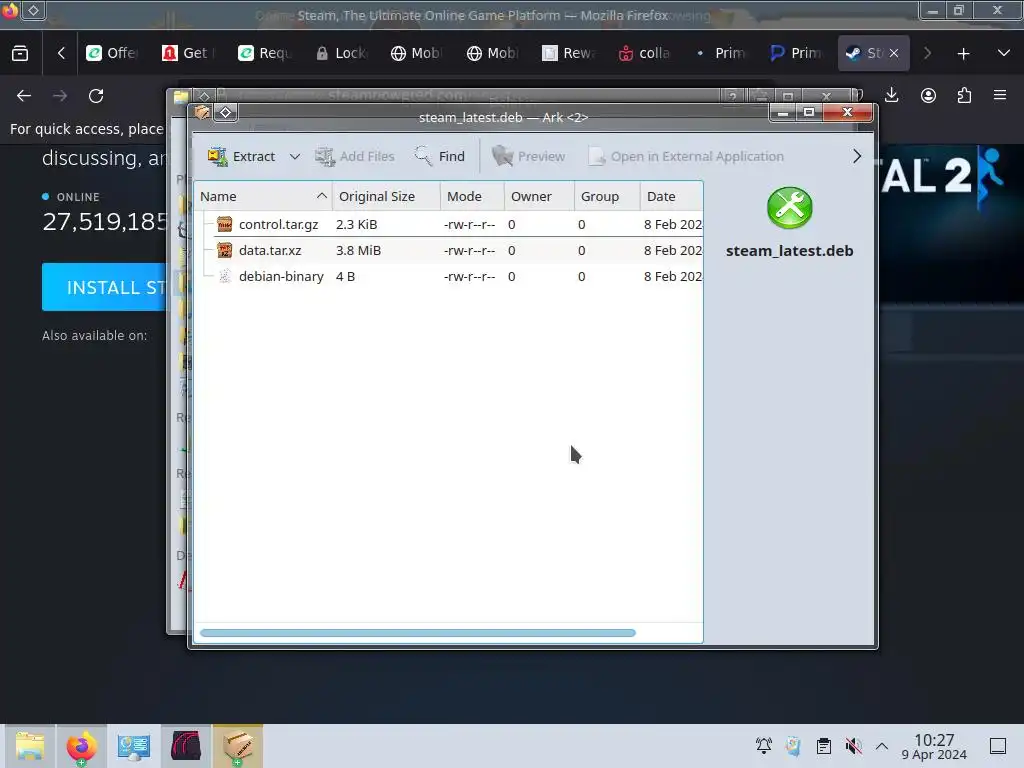Click the muted volume tray icon
This screenshot has width=1024, height=768.
point(853,746)
